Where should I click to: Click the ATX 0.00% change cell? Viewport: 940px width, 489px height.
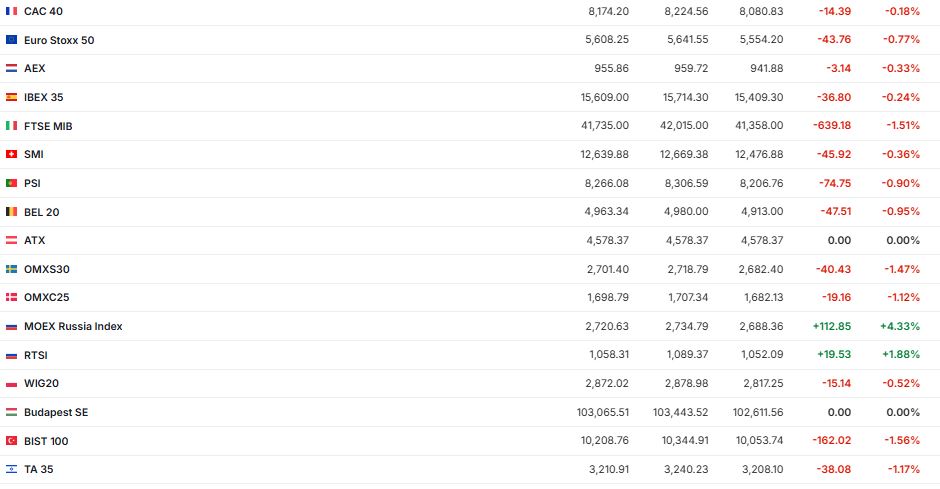(902, 240)
